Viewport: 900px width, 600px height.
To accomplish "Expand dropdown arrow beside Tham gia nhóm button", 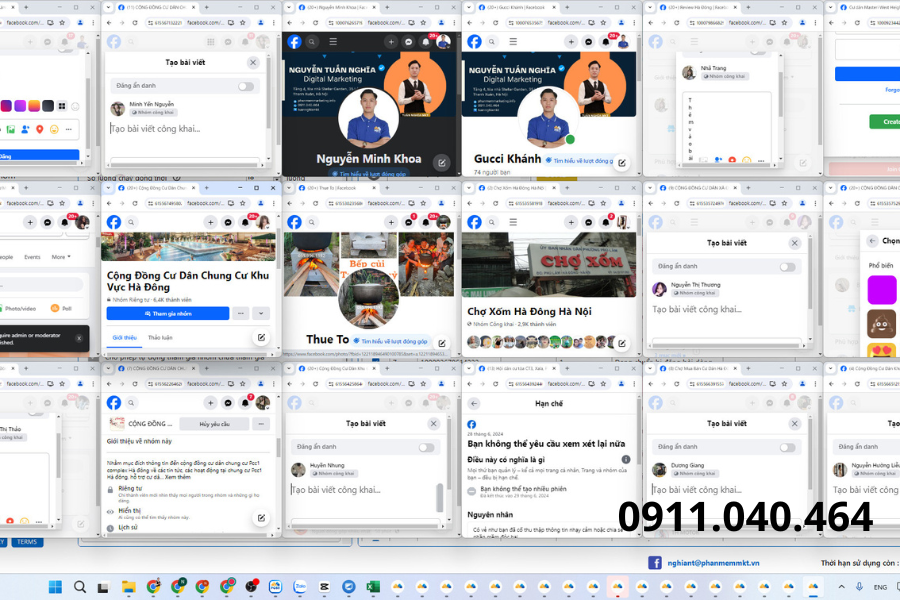I will 261,313.
